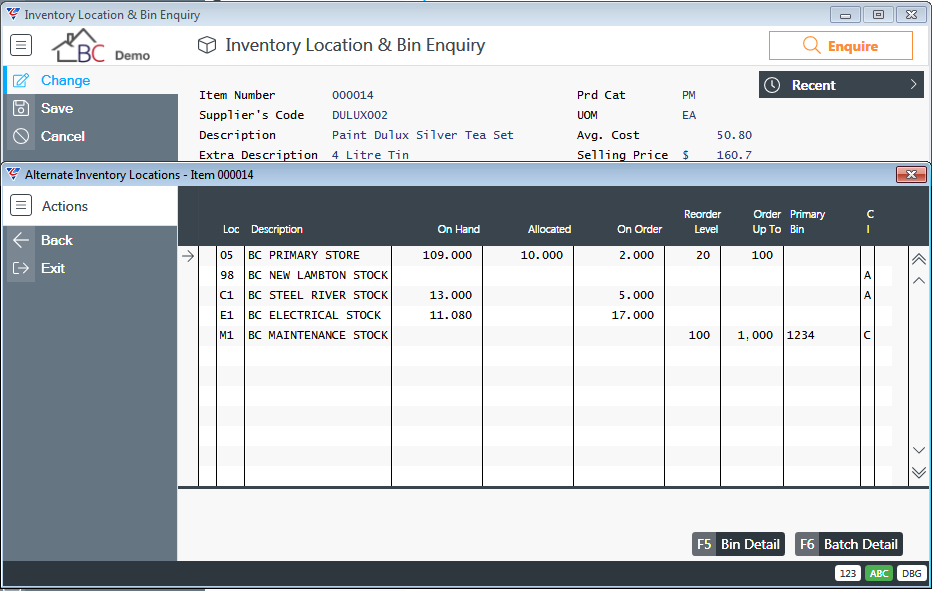Click the Actions label
Screen dimensions: 934x591
[x=65, y=206]
